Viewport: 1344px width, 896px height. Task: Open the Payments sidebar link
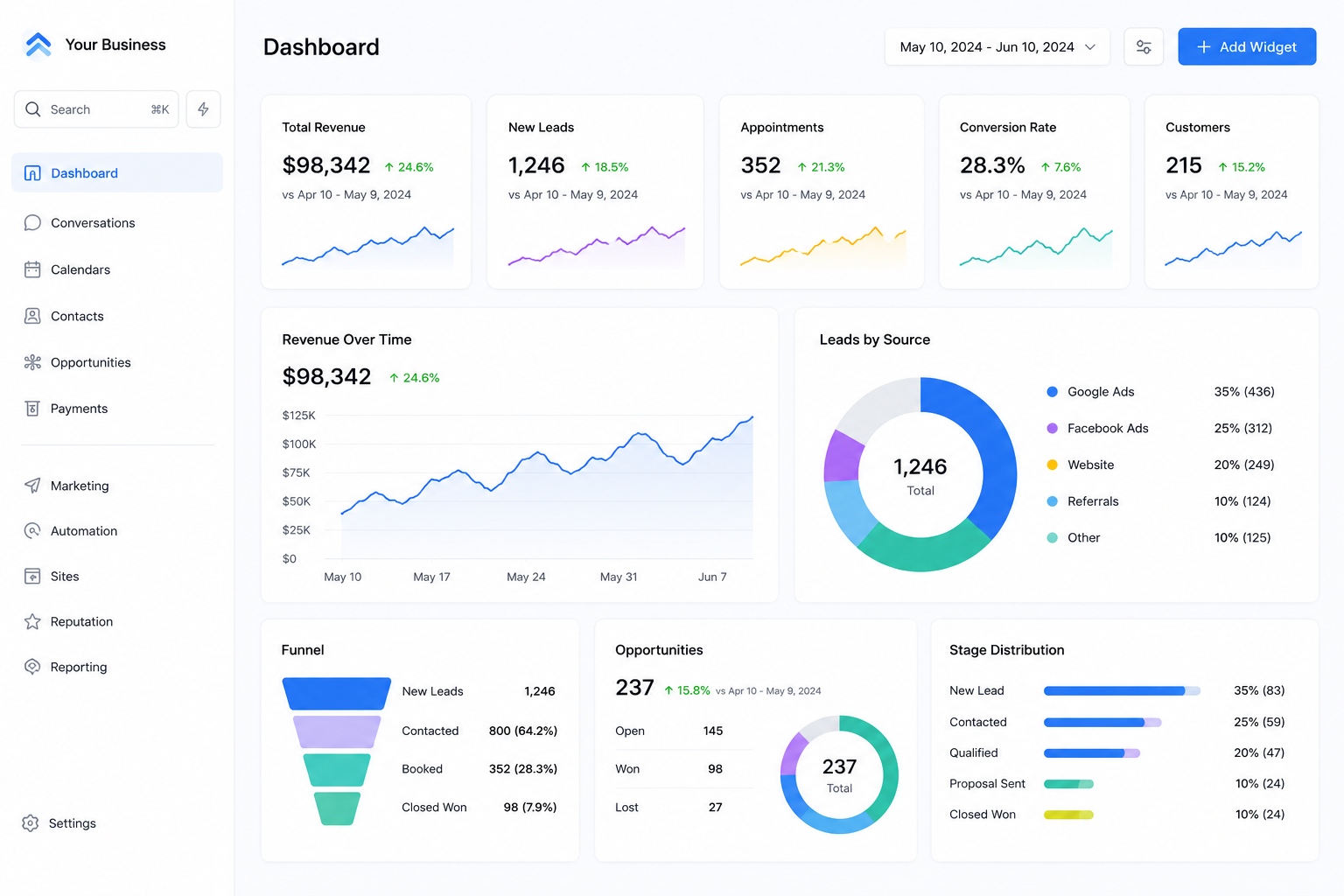pyautogui.click(x=117, y=409)
